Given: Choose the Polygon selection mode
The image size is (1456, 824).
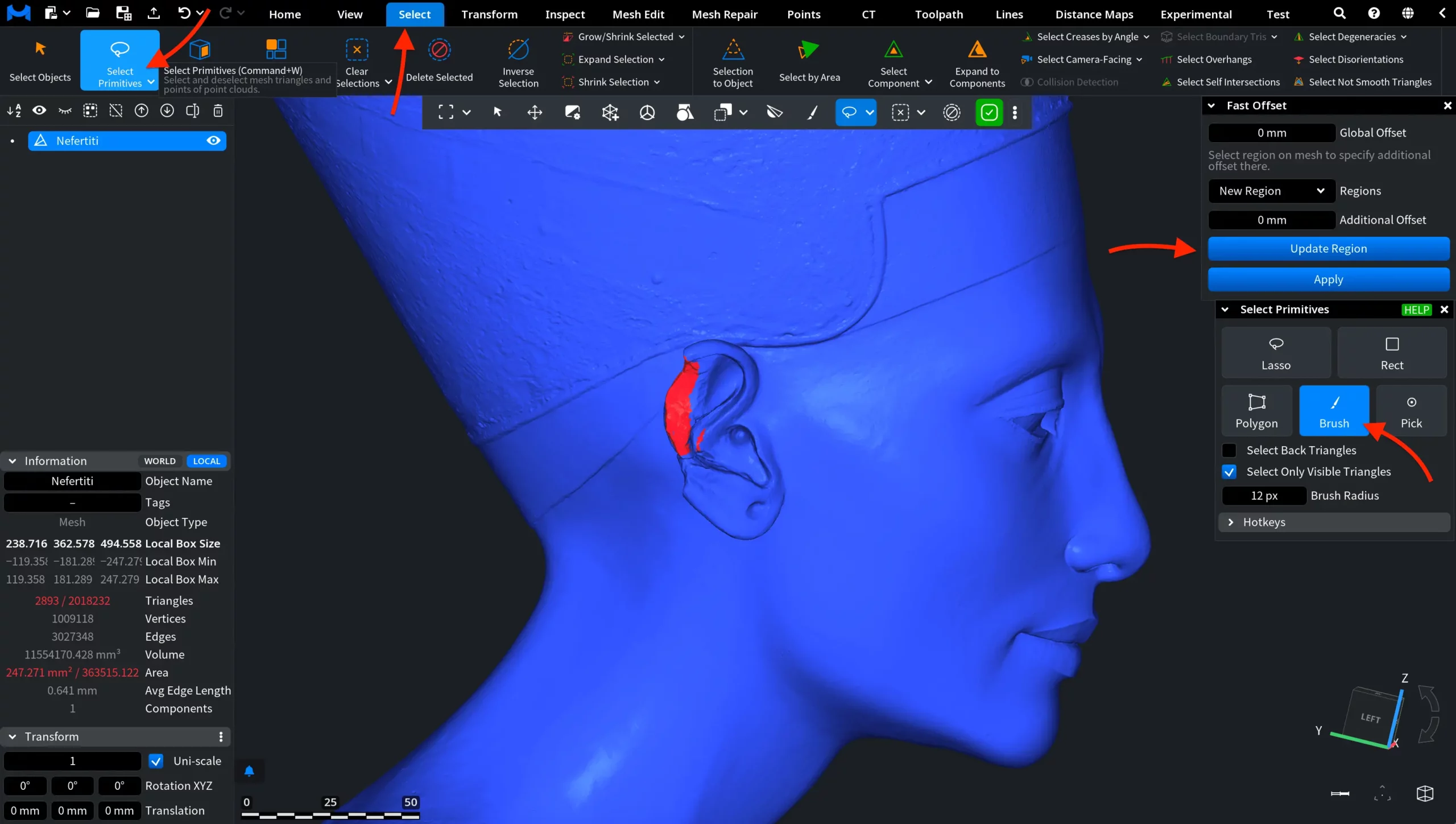Looking at the screenshot, I should 1256,411.
